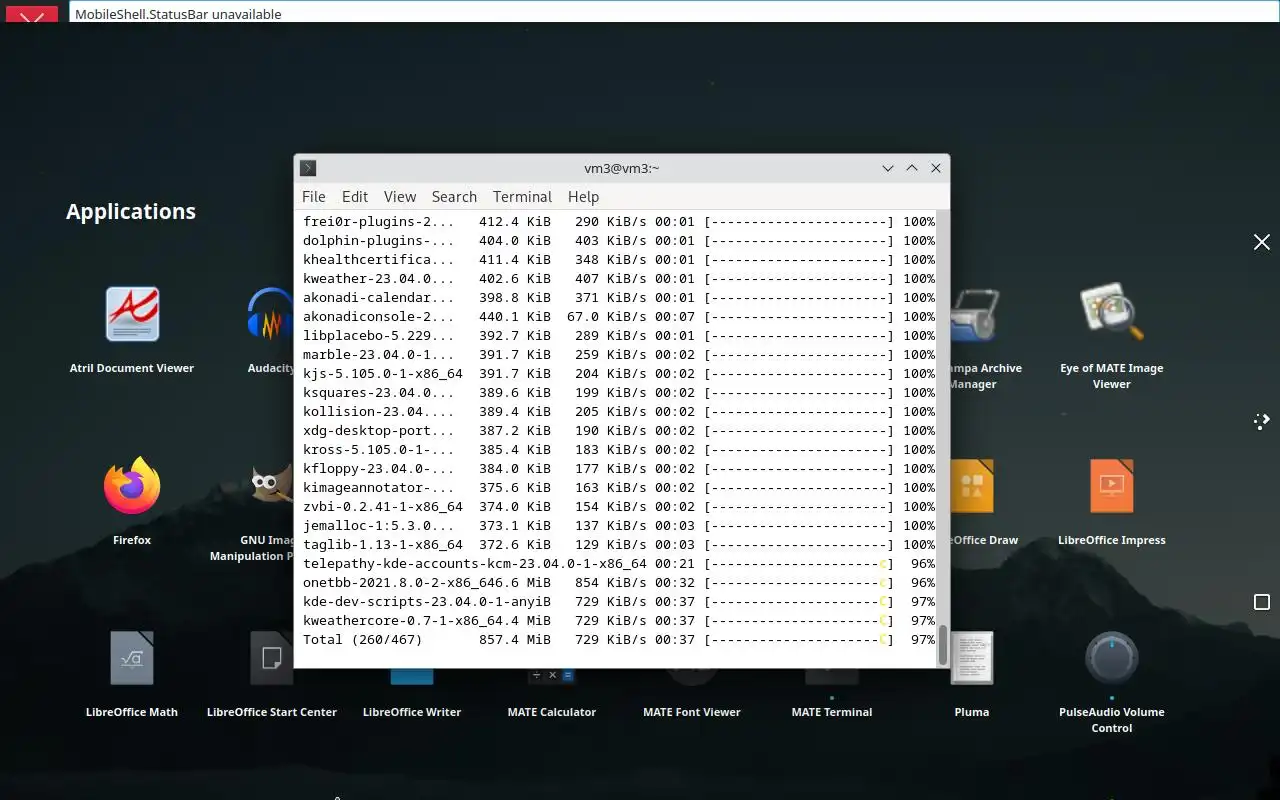This screenshot has height=800, width=1280.
Task: Click the 'onetbb-2021.8.0-2-x86_64' line
Action: click(619, 583)
